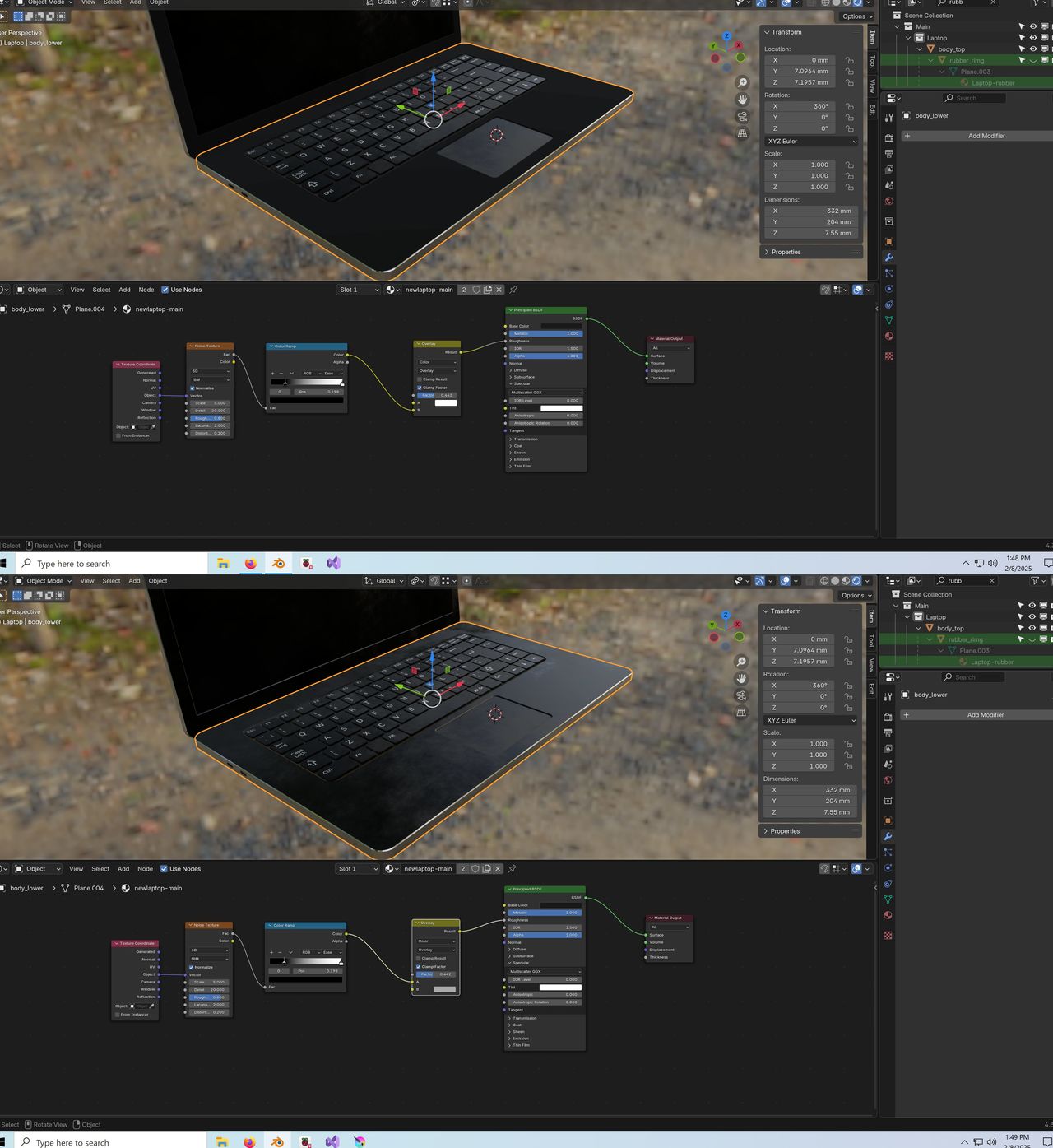Open Output properties tab in upper properties editor

click(888, 154)
